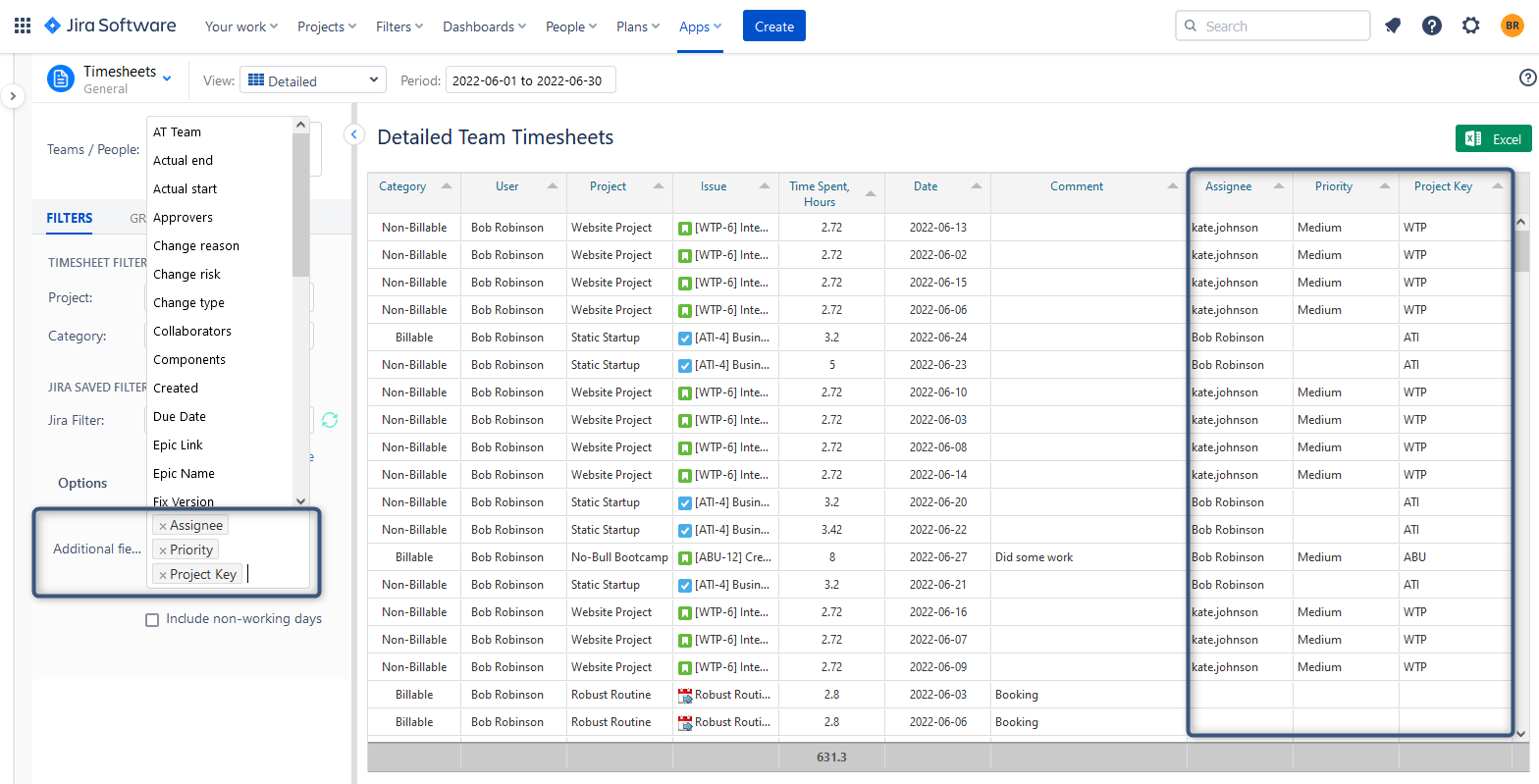
Task: Click the ABU project key cell
Action: coord(1455,557)
